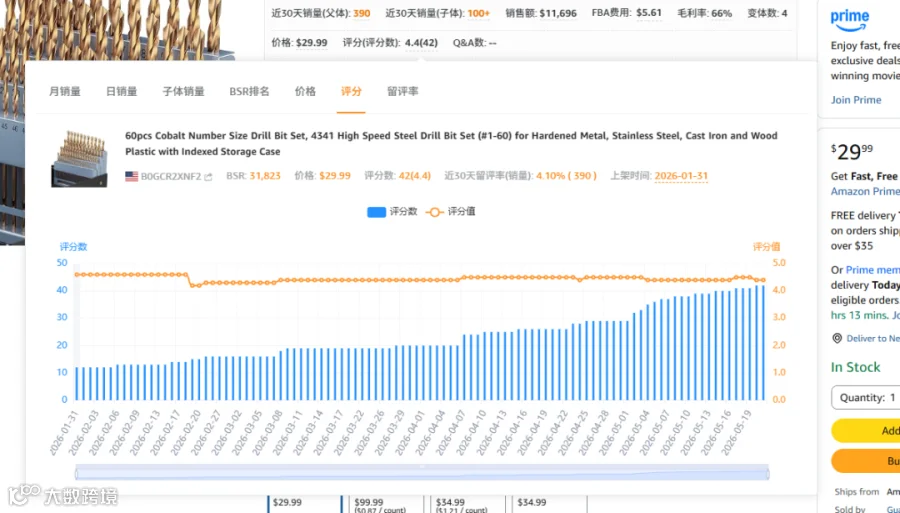Click the watermark logo at bottom left
Viewport: 900px width, 513px height.
[63, 496]
